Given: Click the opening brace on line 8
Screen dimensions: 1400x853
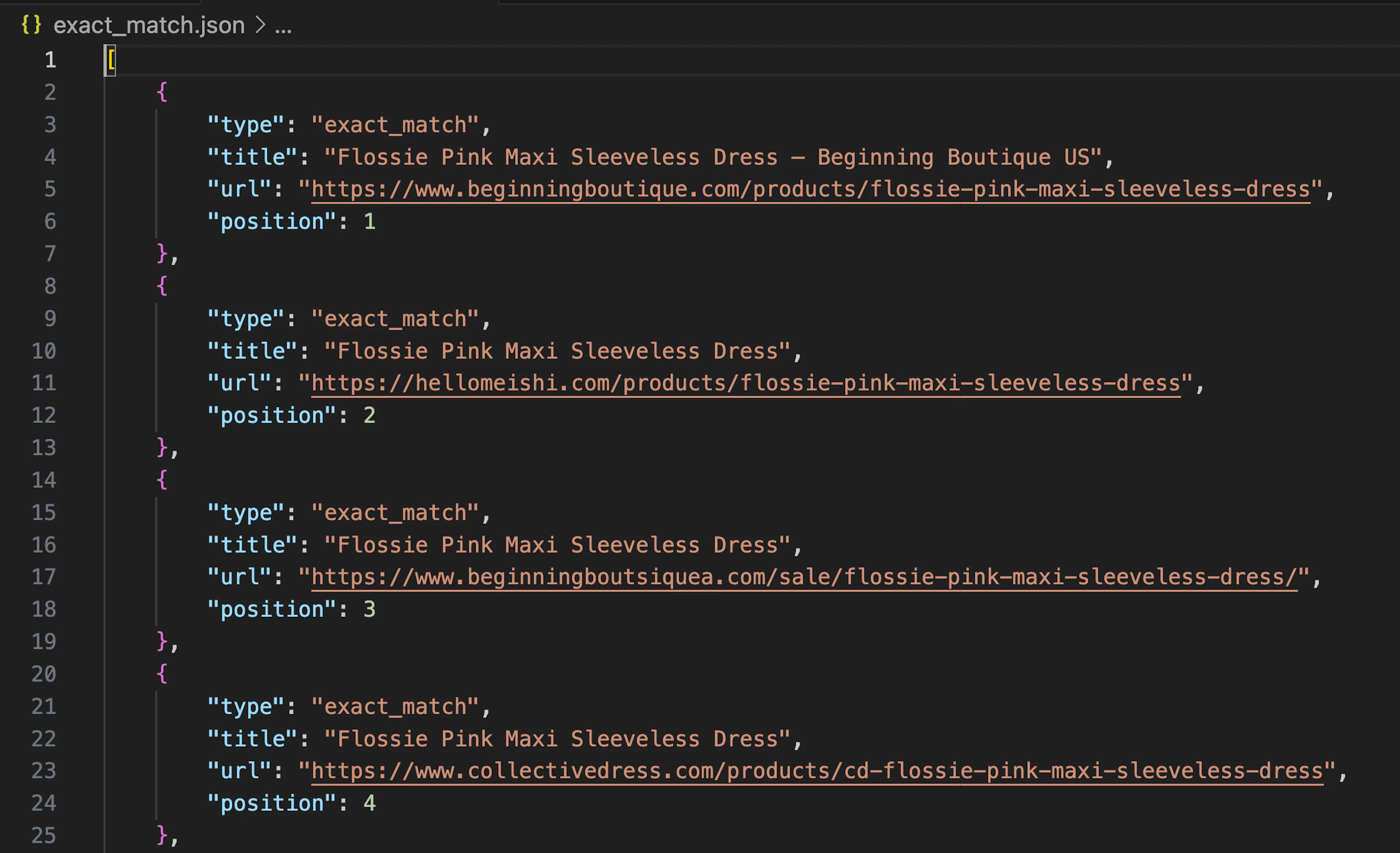Looking at the screenshot, I should click(x=162, y=286).
